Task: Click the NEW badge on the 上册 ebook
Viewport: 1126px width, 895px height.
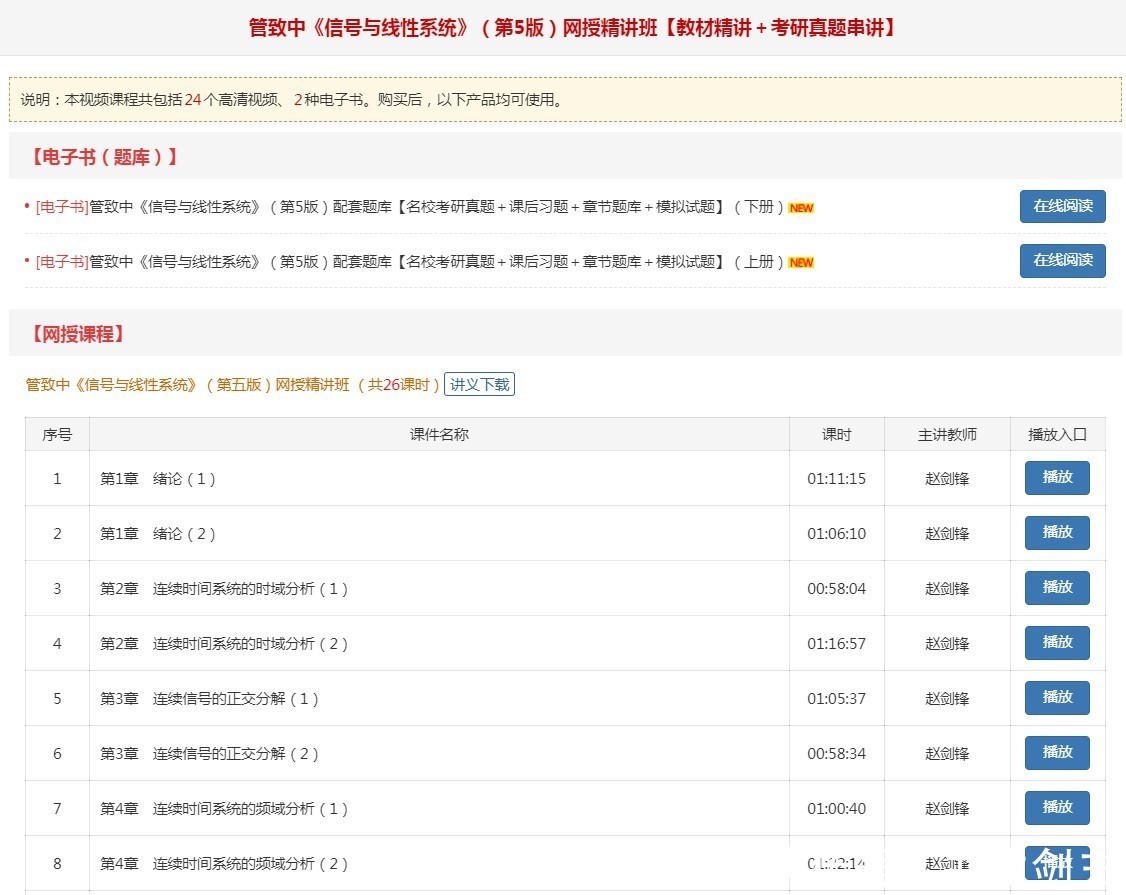Action: coord(800,261)
